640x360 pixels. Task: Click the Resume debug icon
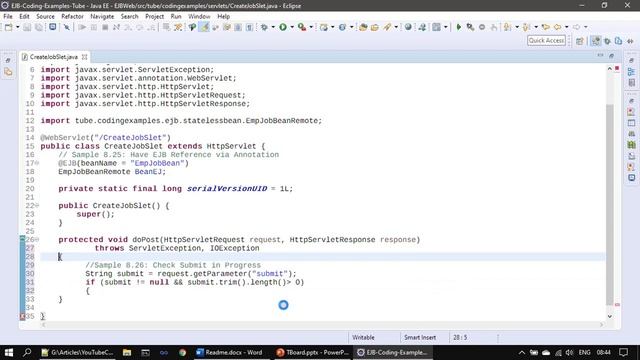click(82, 27)
